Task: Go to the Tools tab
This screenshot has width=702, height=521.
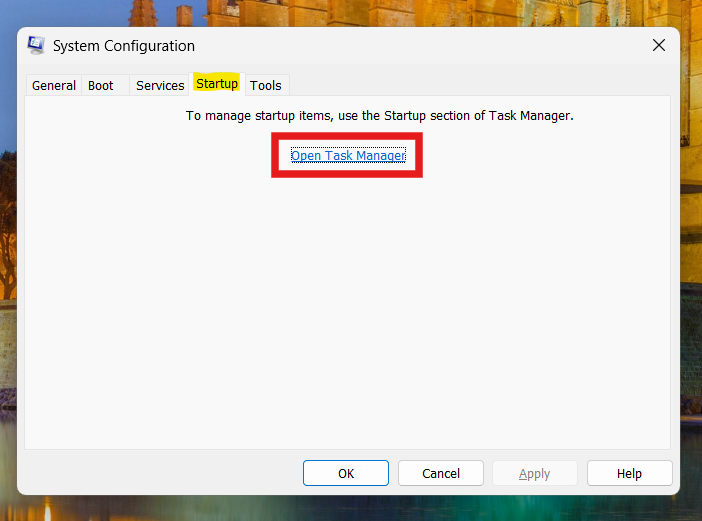Action: tap(266, 85)
